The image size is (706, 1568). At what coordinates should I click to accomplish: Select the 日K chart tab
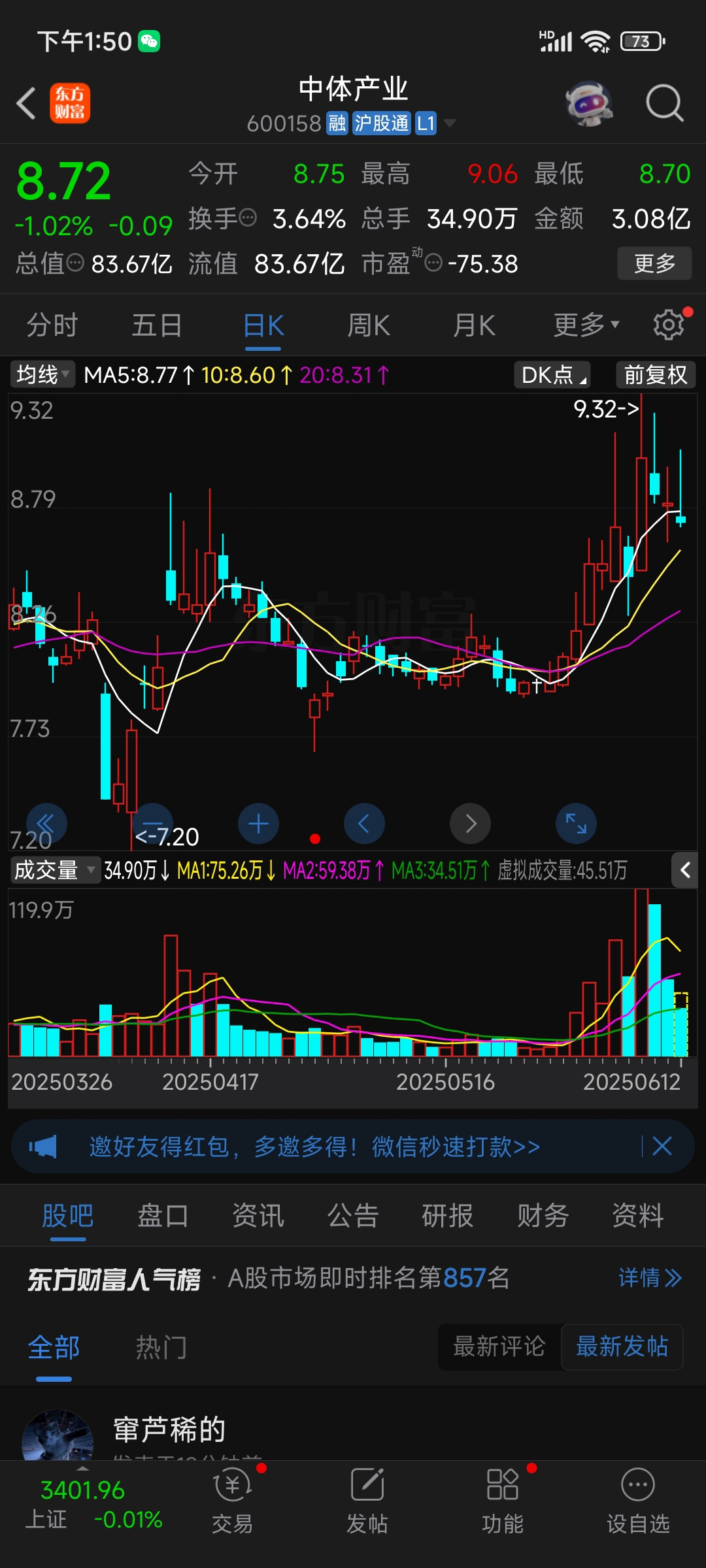click(263, 325)
